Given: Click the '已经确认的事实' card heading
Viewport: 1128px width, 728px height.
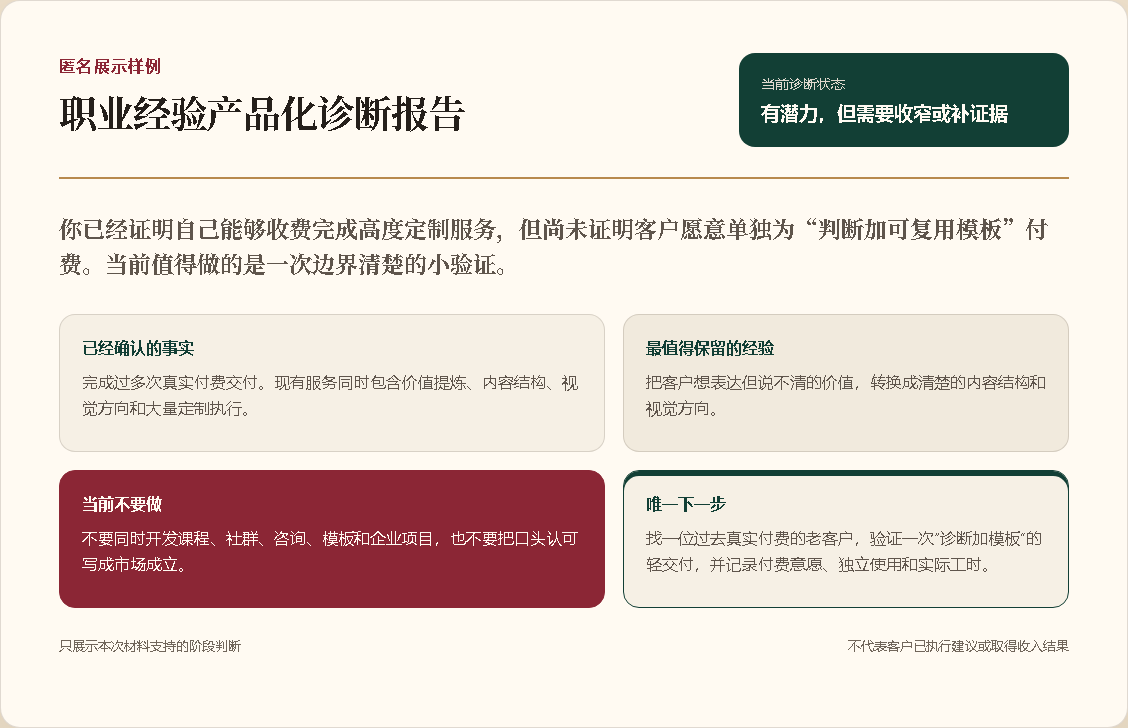Looking at the screenshot, I should tap(138, 349).
